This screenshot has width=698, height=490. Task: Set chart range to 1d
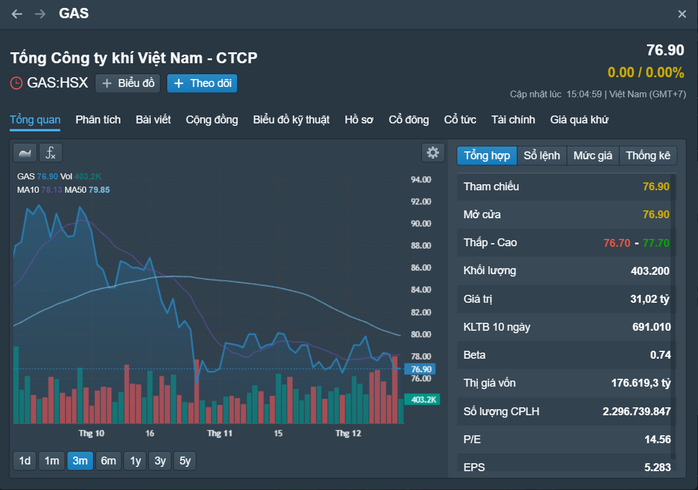(x=25, y=461)
